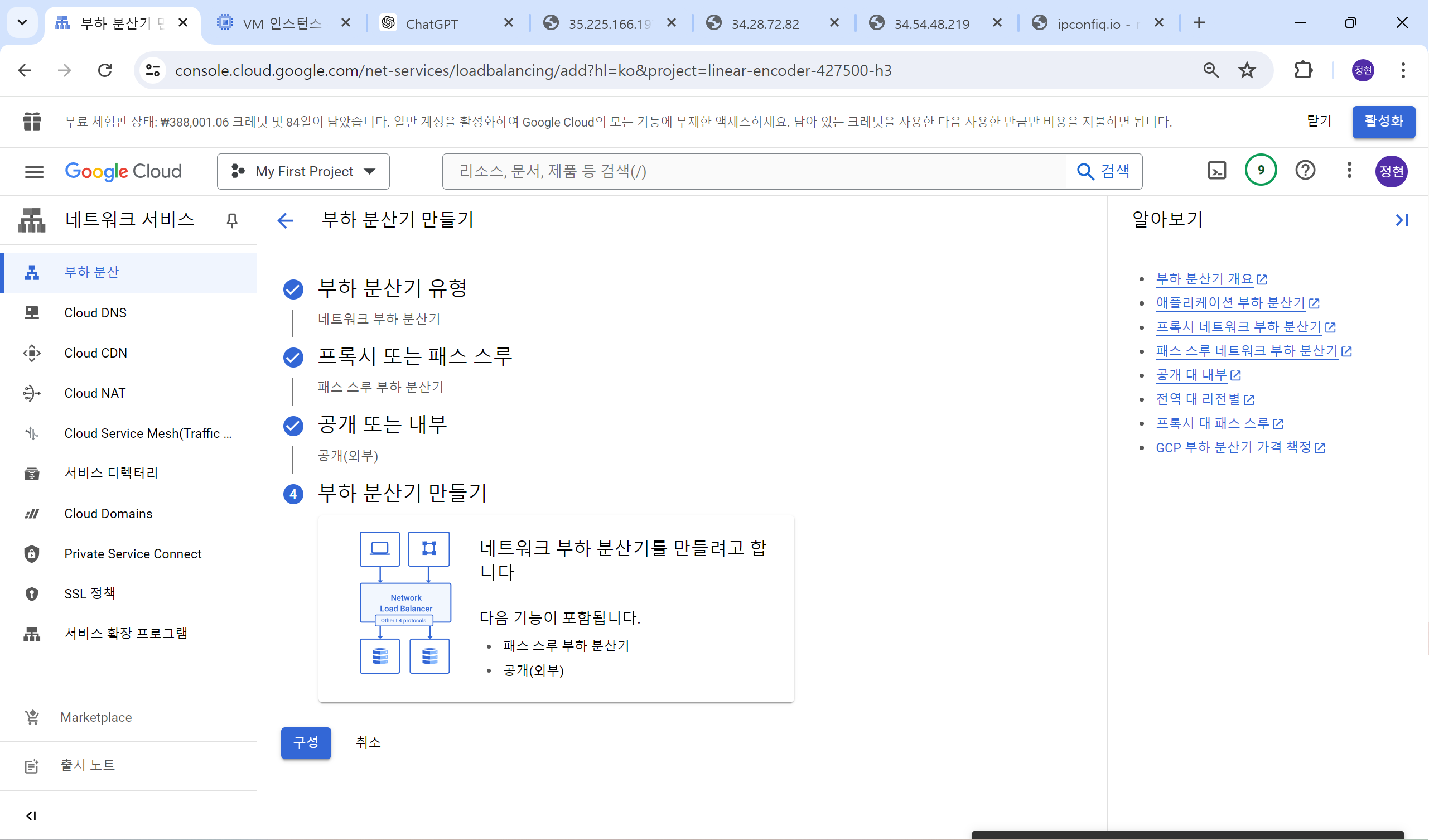
Task: Open the main hamburger navigation menu
Action: coord(34,171)
